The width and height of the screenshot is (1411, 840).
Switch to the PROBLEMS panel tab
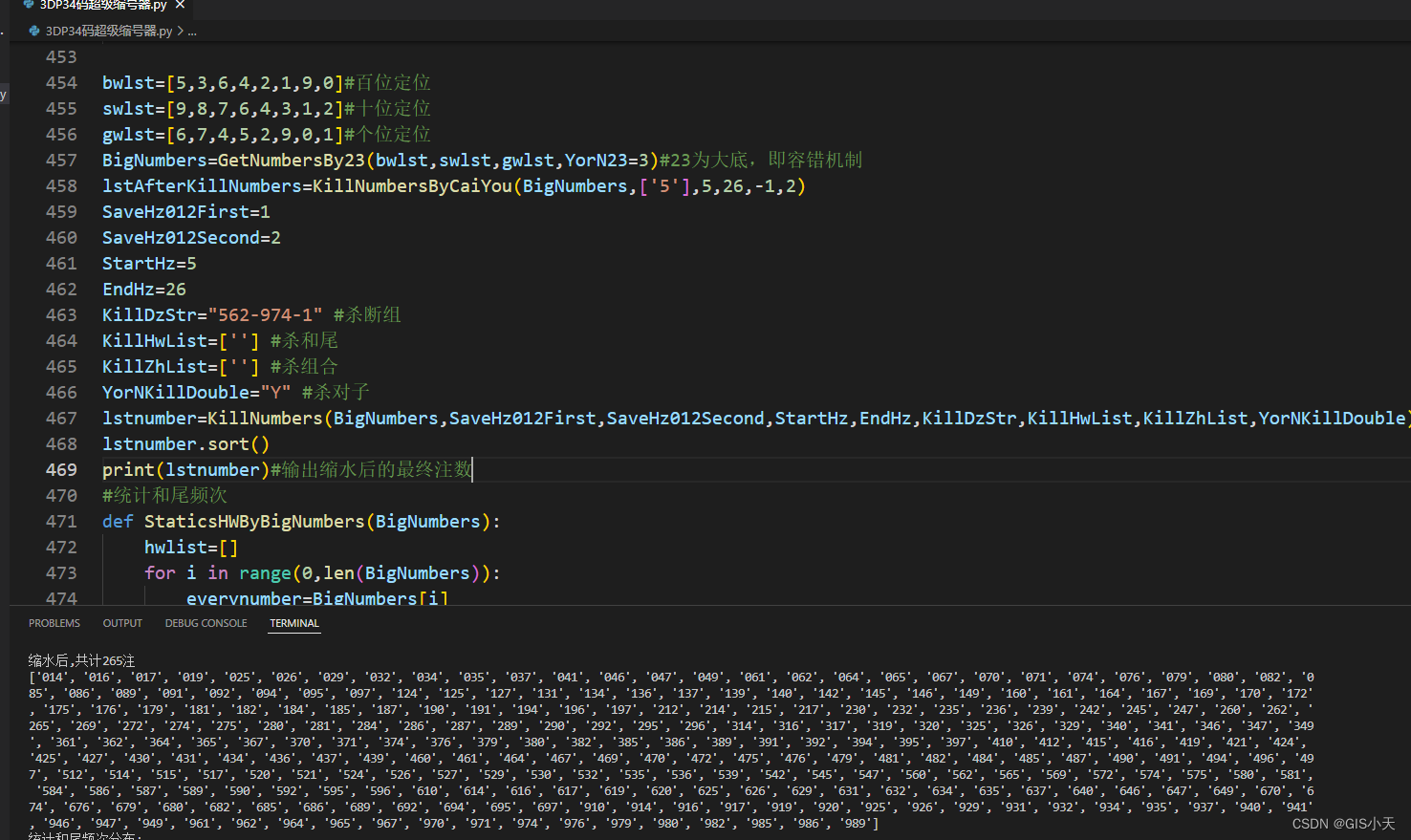click(54, 623)
